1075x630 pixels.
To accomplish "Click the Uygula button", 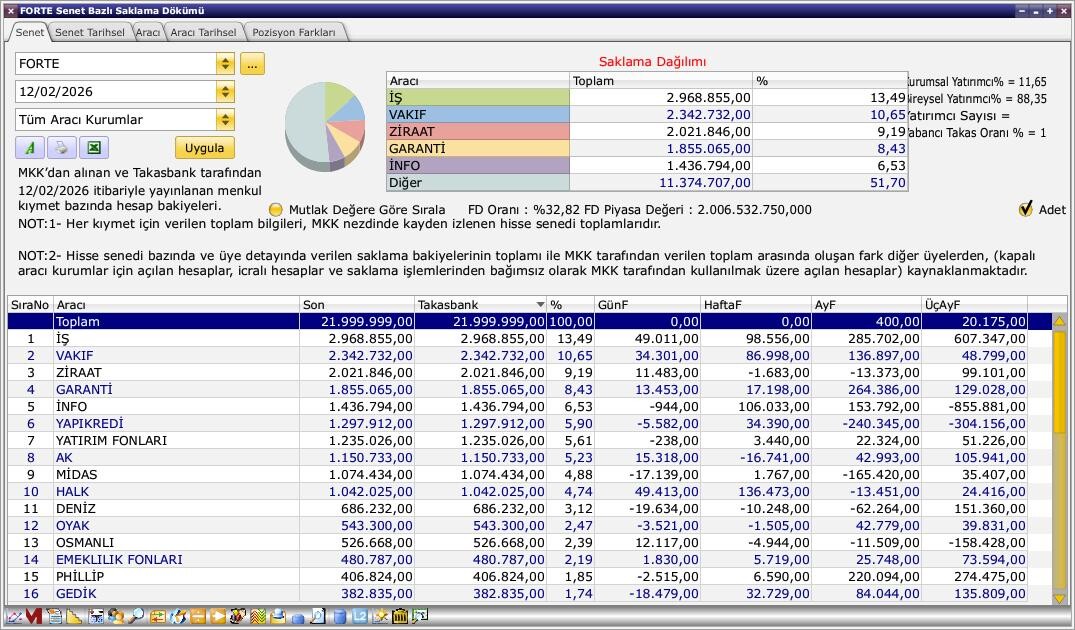I will (204, 148).
